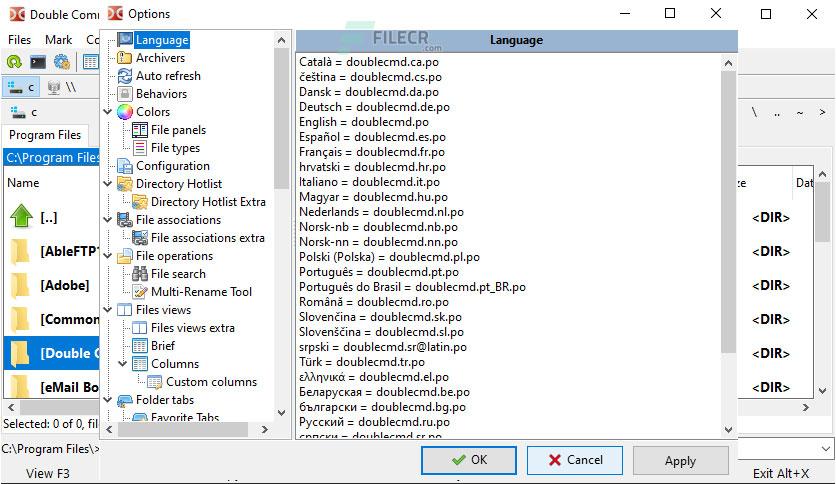Select drive c button in drive bar
Viewport: 836px width, 484px height.
click(x=21, y=87)
